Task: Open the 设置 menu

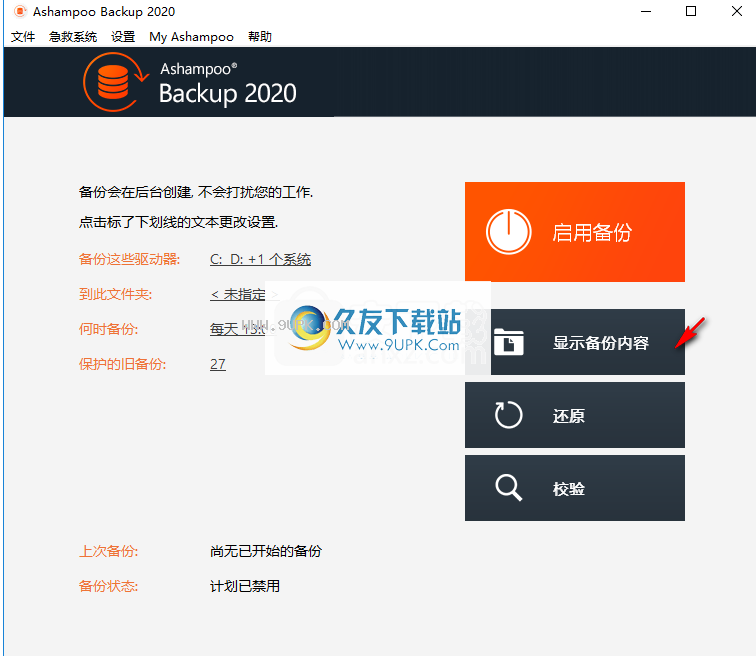Action: click(123, 37)
